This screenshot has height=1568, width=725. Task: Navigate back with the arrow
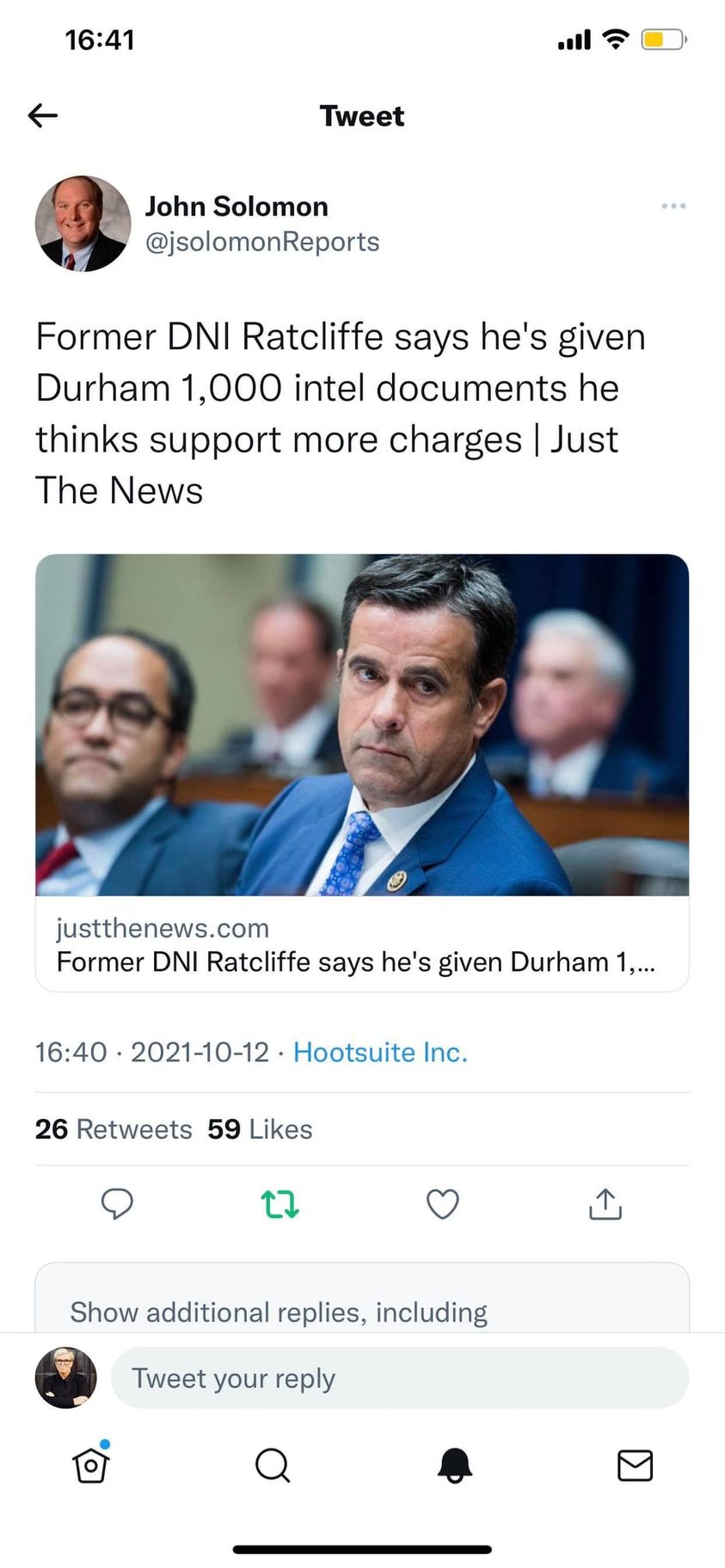[x=42, y=114]
